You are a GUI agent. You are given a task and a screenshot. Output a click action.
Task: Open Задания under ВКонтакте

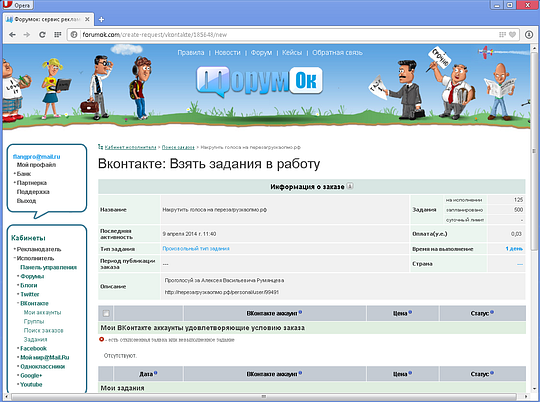(35, 339)
